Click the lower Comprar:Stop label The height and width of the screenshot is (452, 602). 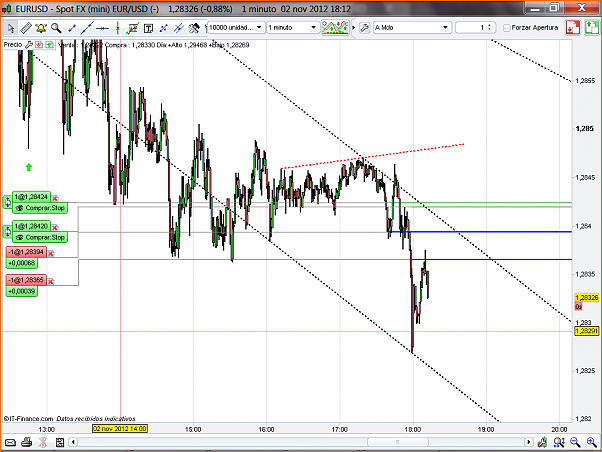(40, 237)
